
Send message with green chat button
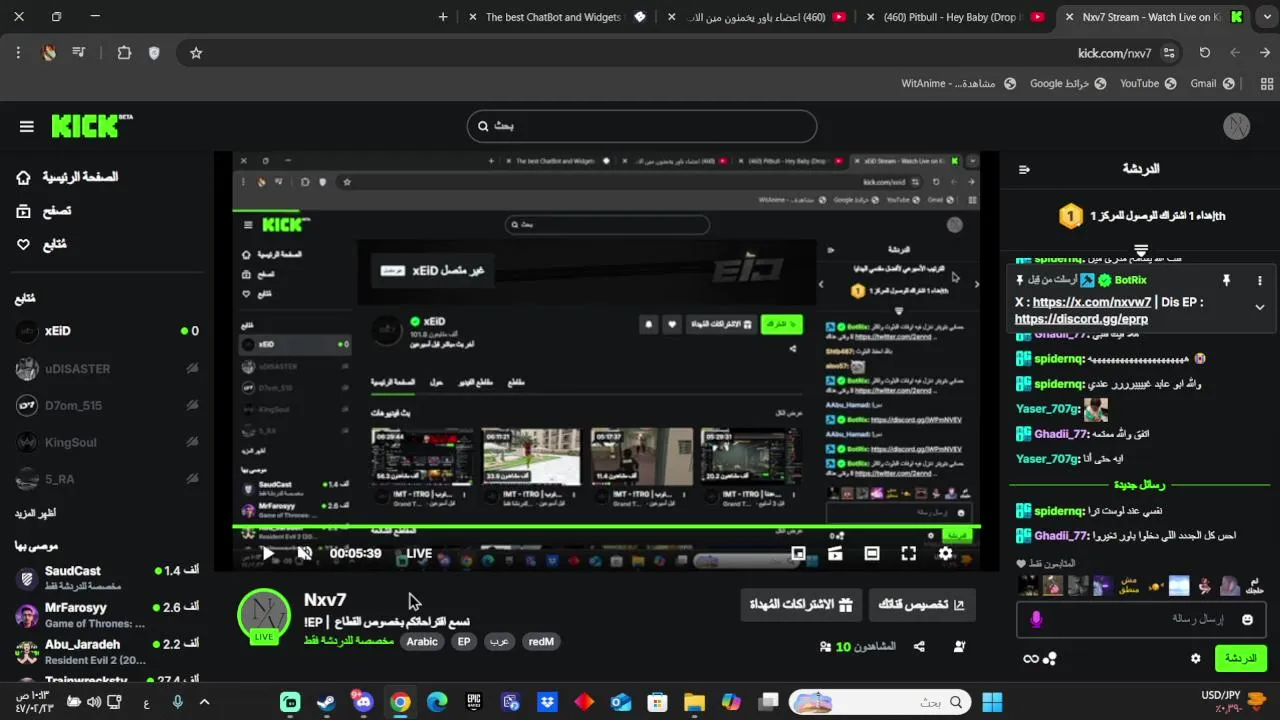(x=1241, y=658)
